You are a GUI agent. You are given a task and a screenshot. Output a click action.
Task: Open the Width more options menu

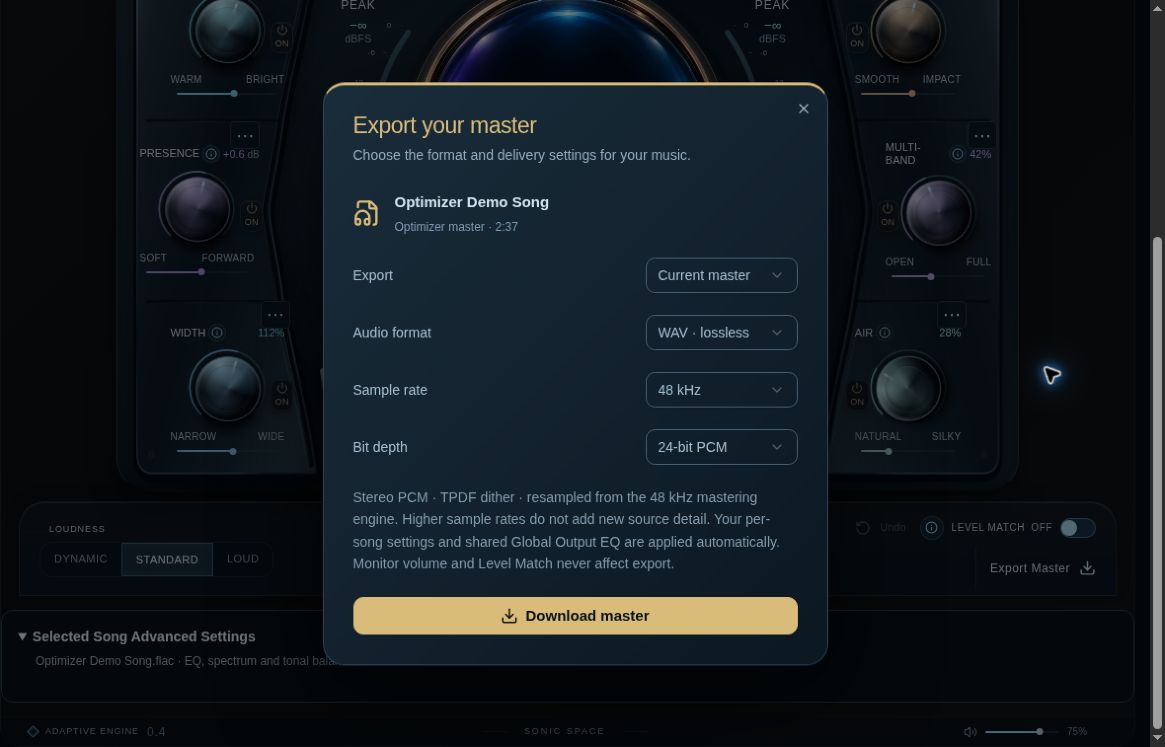coord(275,314)
